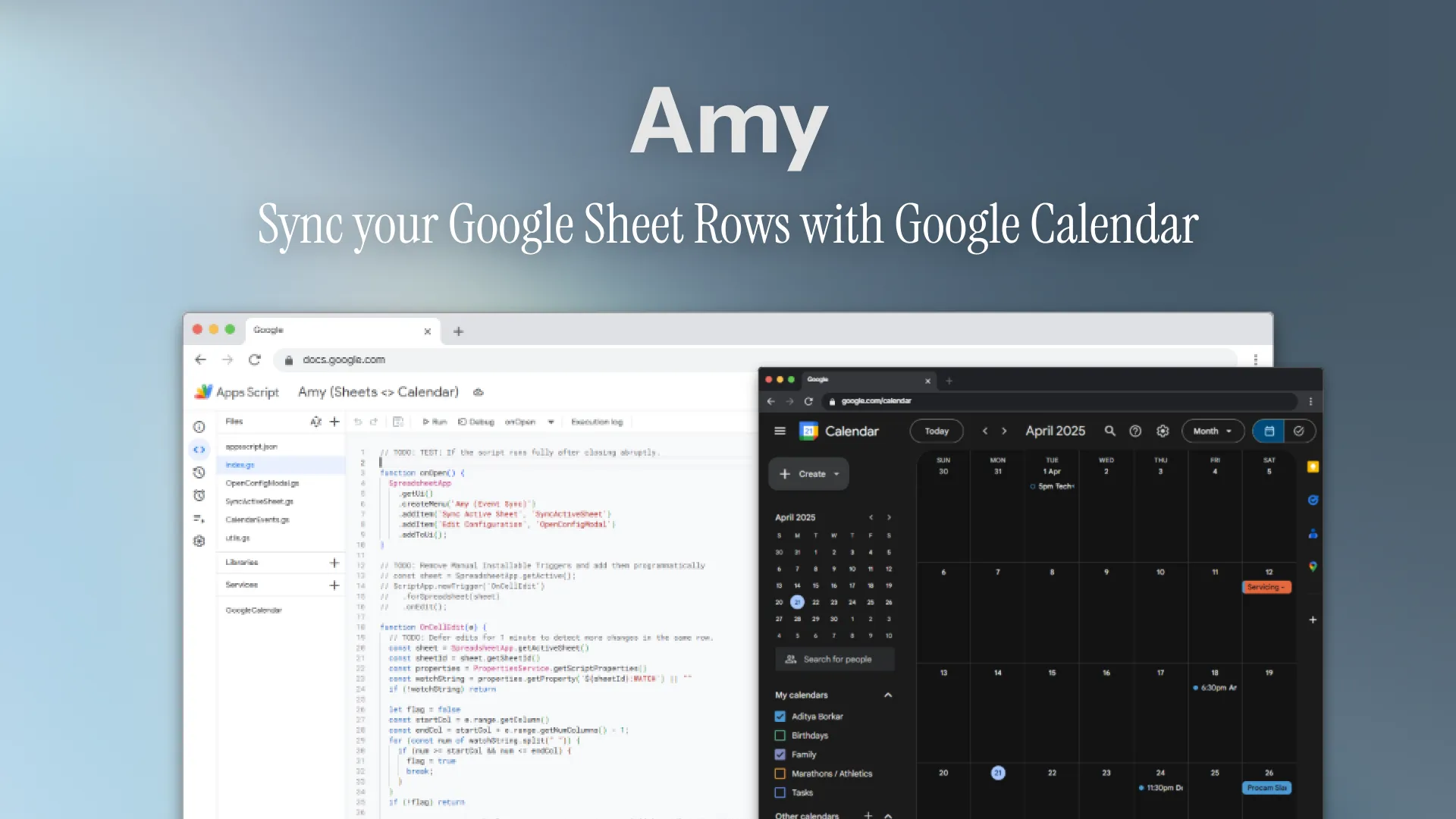Select index.gs in the Files list

tap(281, 465)
